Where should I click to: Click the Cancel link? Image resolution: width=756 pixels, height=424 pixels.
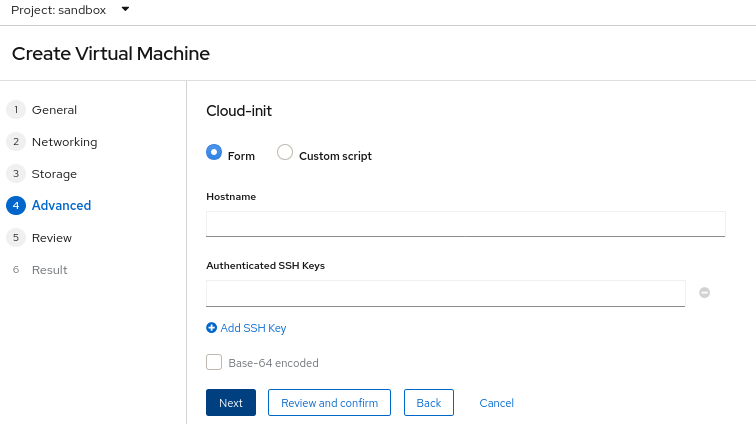pos(497,403)
